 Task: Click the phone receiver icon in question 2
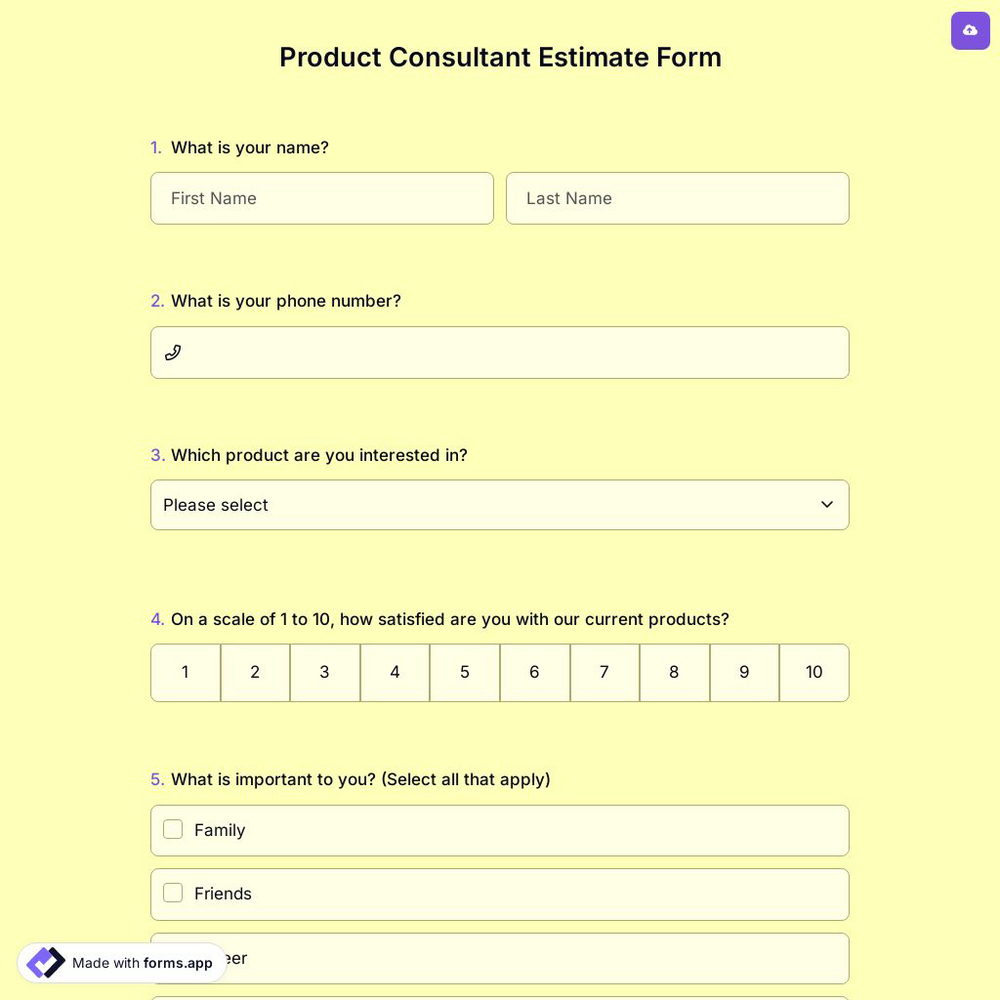173,352
